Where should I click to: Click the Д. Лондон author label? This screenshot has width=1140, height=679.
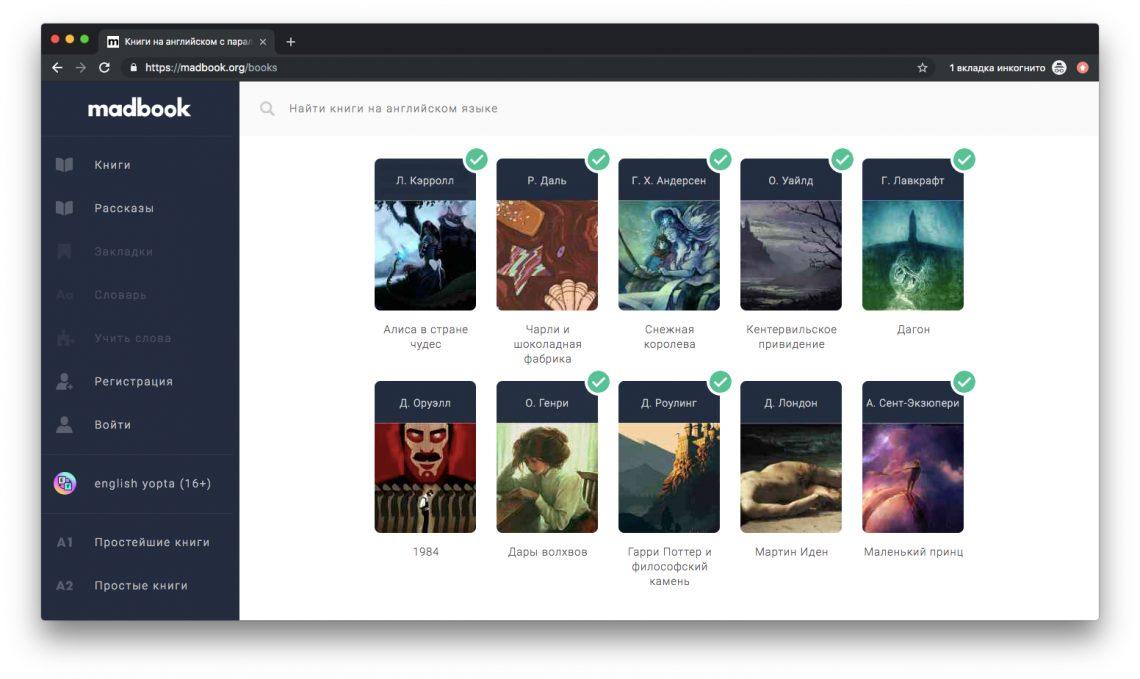pos(791,403)
